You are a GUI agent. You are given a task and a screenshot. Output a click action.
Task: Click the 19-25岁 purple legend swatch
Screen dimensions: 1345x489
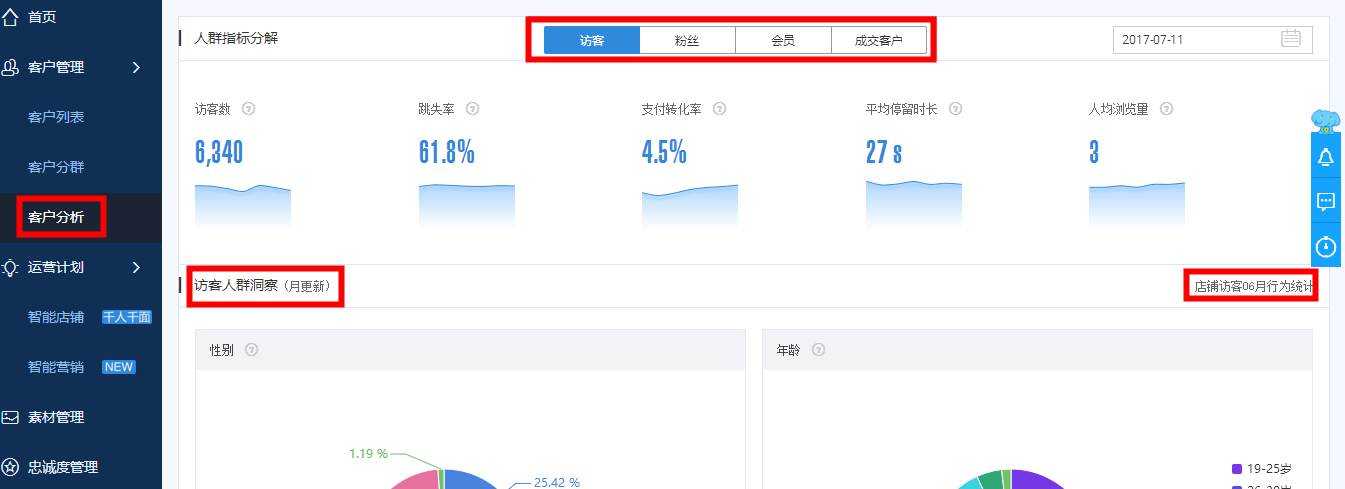1237,468
